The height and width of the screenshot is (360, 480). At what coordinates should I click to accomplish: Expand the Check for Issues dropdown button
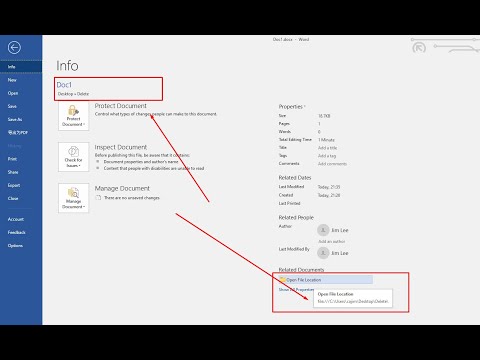pos(74,157)
